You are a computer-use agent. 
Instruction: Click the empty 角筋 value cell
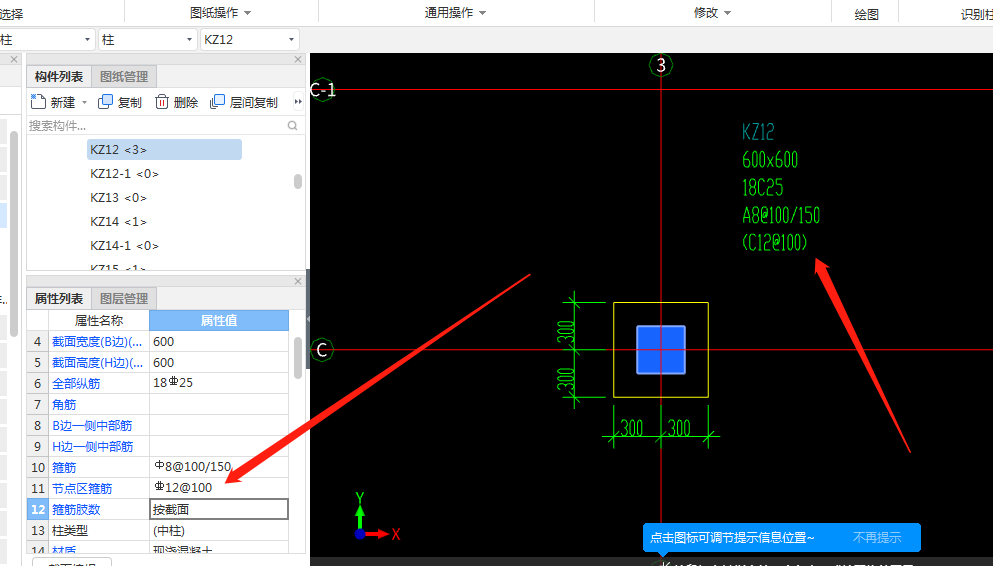tap(219, 405)
